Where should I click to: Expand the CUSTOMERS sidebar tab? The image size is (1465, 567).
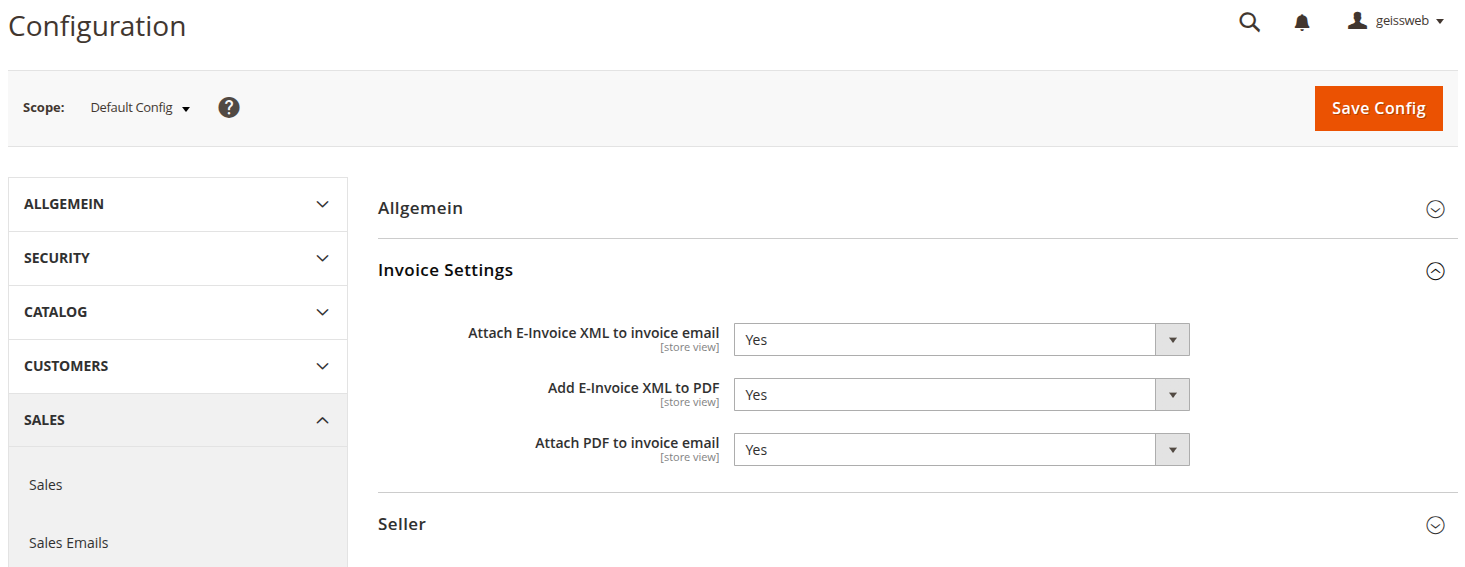click(x=177, y=366)
